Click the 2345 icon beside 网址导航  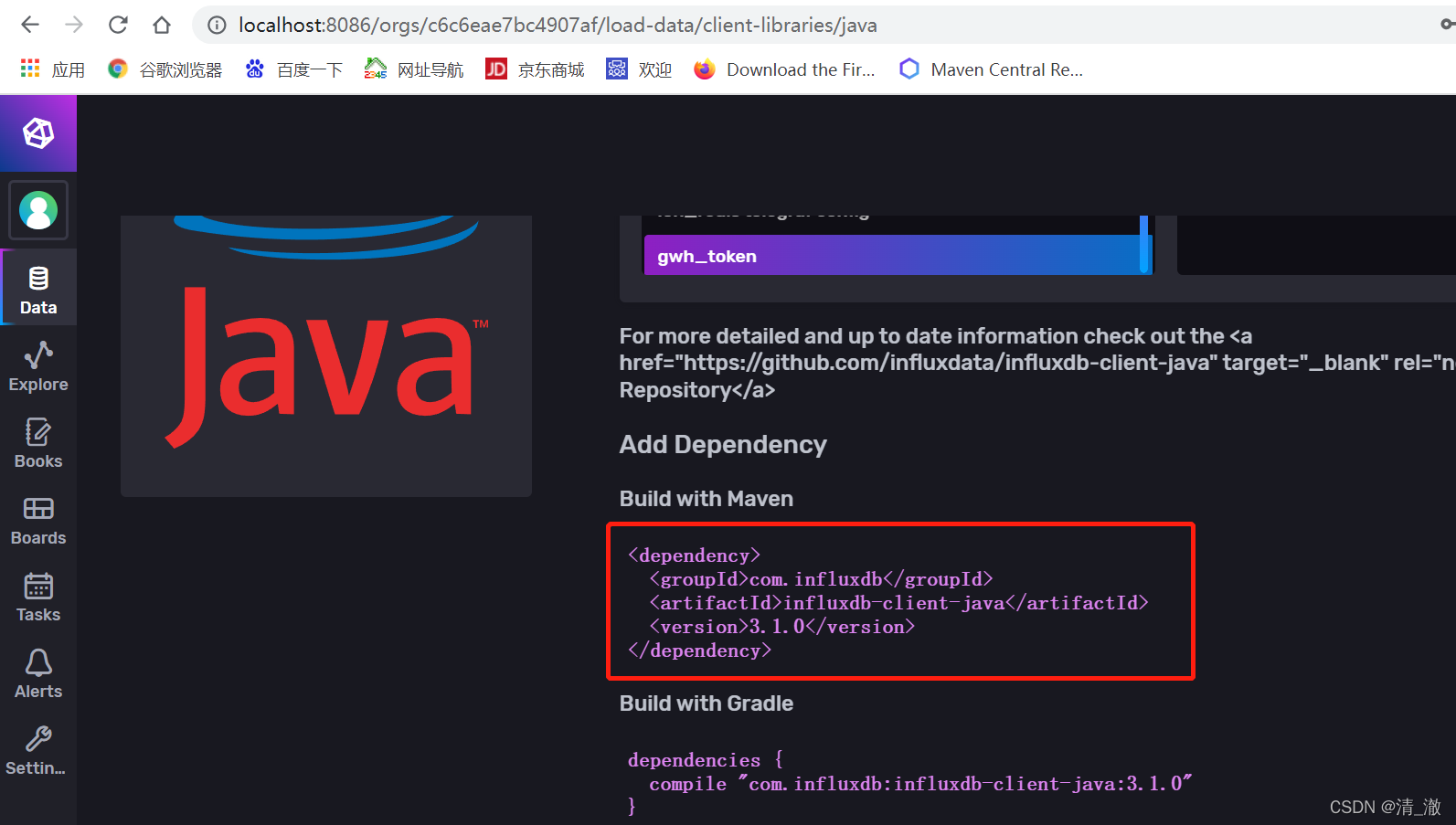pyautogui.click(x=375, y=69)
